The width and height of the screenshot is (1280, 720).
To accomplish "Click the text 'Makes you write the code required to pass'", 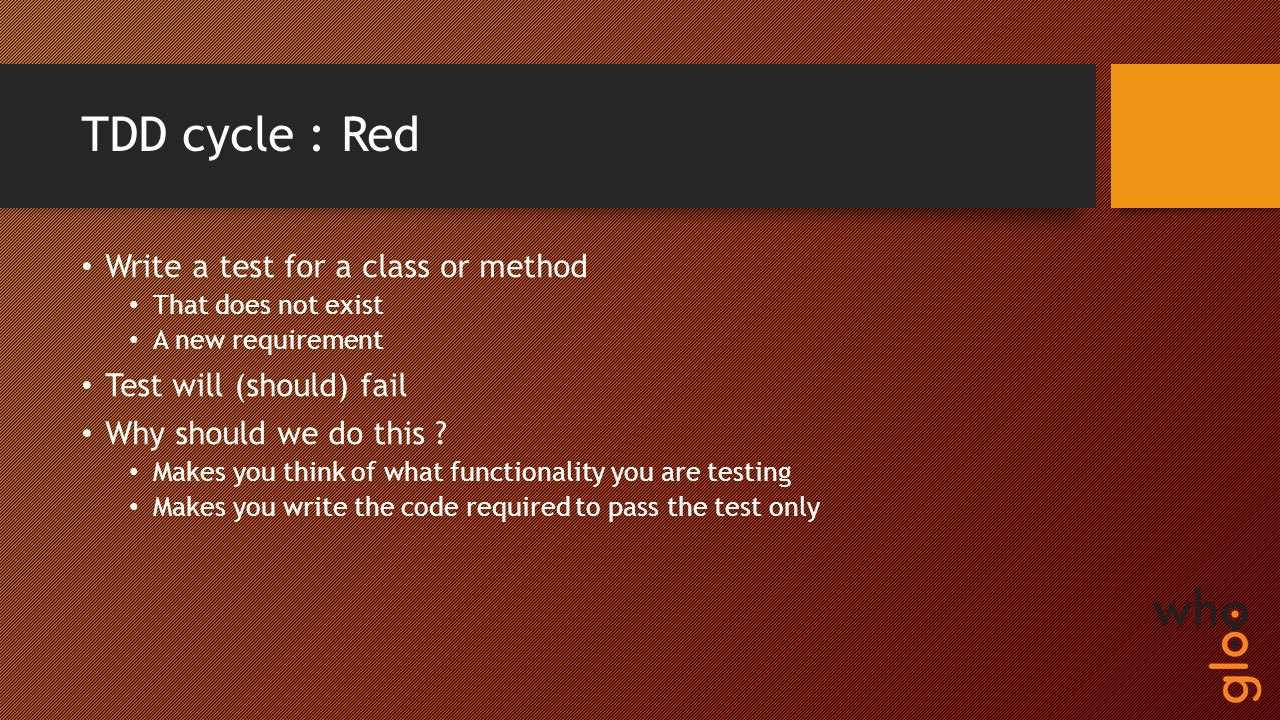I will (407, 507).
